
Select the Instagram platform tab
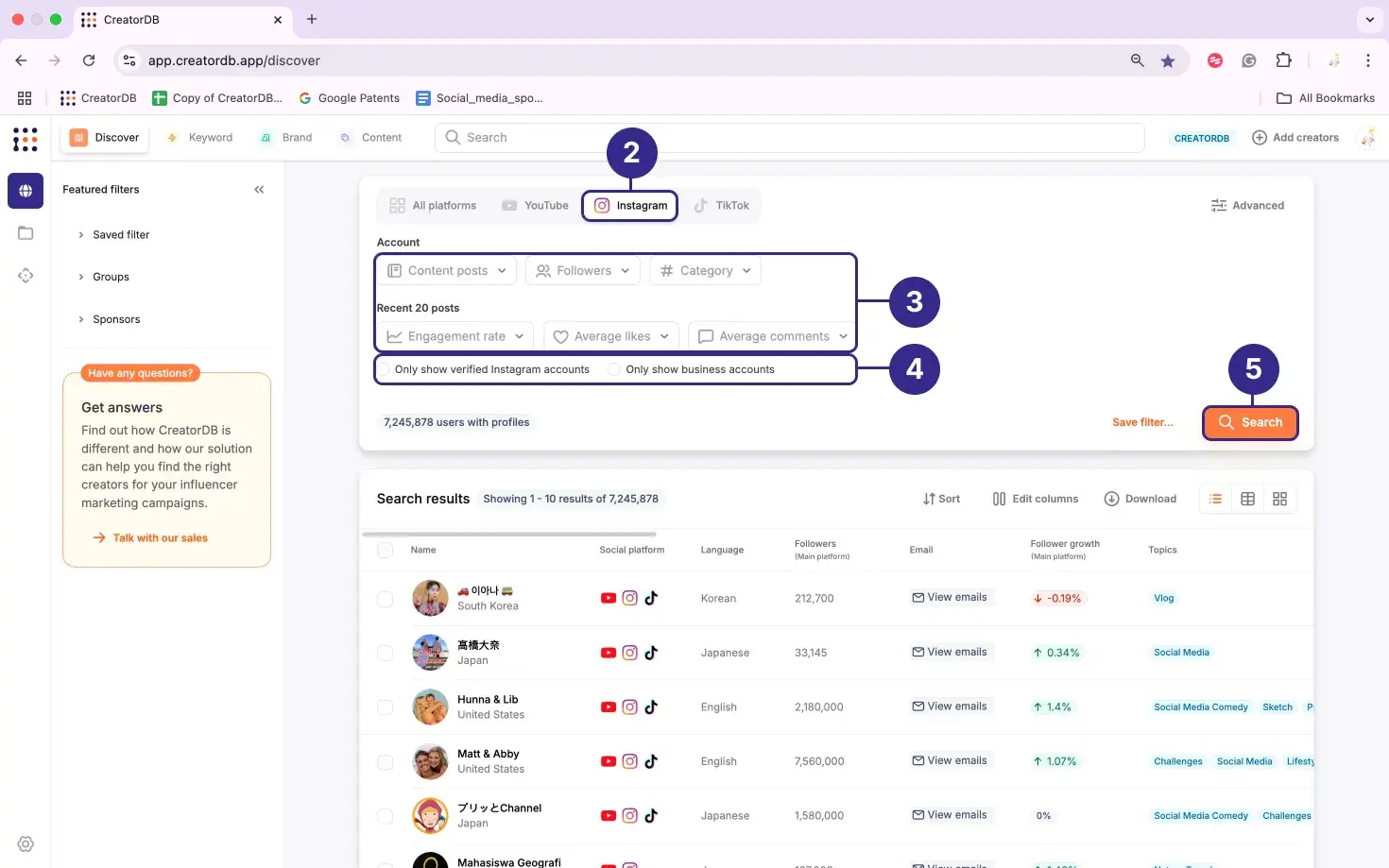click(x=630, y=206)
